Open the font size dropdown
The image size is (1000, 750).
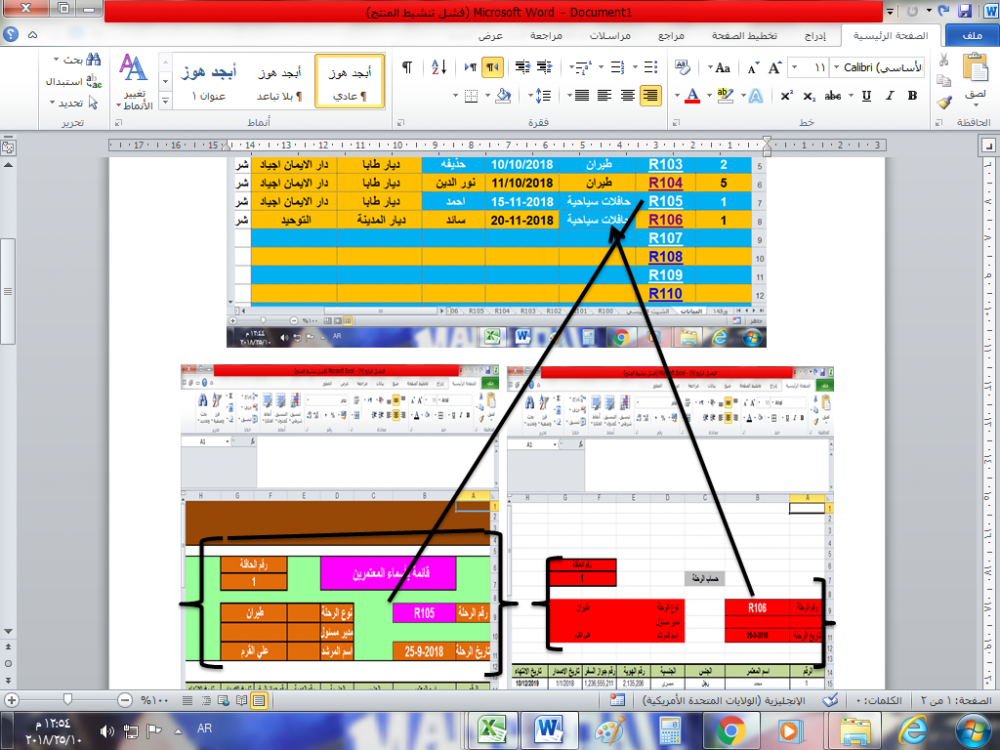795,67
